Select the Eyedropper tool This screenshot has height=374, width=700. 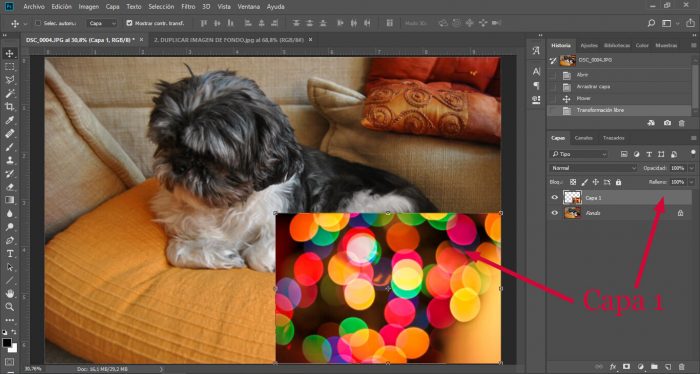[9, 120]
